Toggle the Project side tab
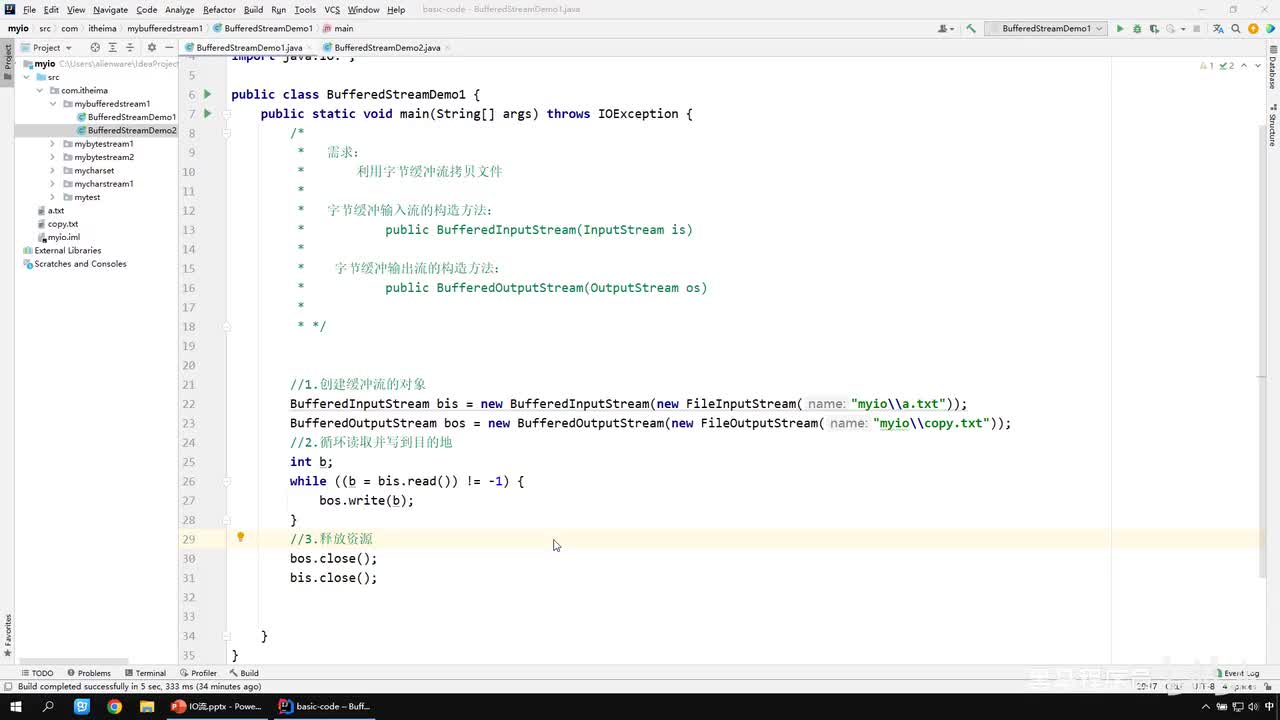The width and height of the screenshot is (1280, 720). [7, 62]
